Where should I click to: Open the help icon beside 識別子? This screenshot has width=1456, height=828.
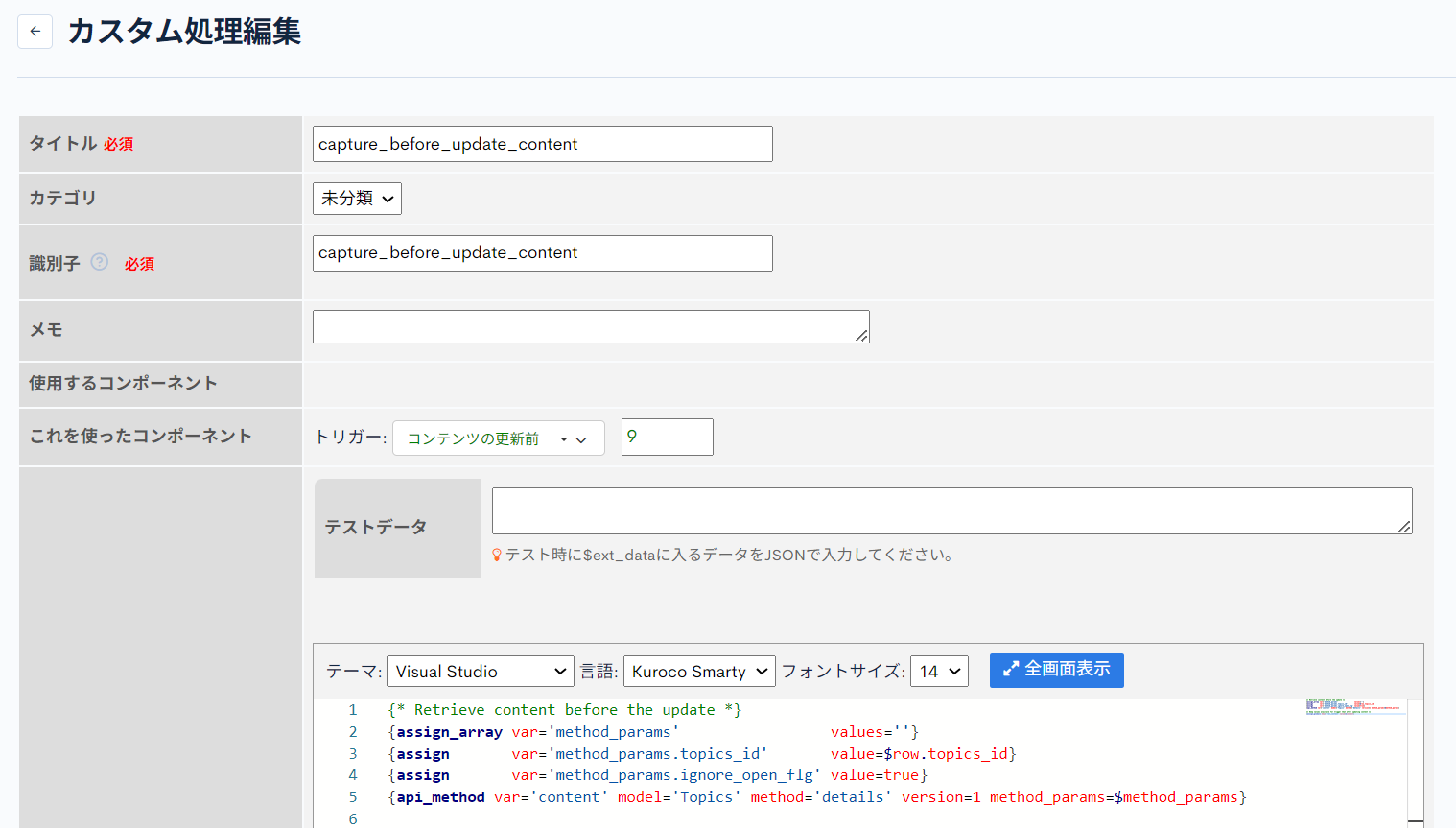pos(100,262)
